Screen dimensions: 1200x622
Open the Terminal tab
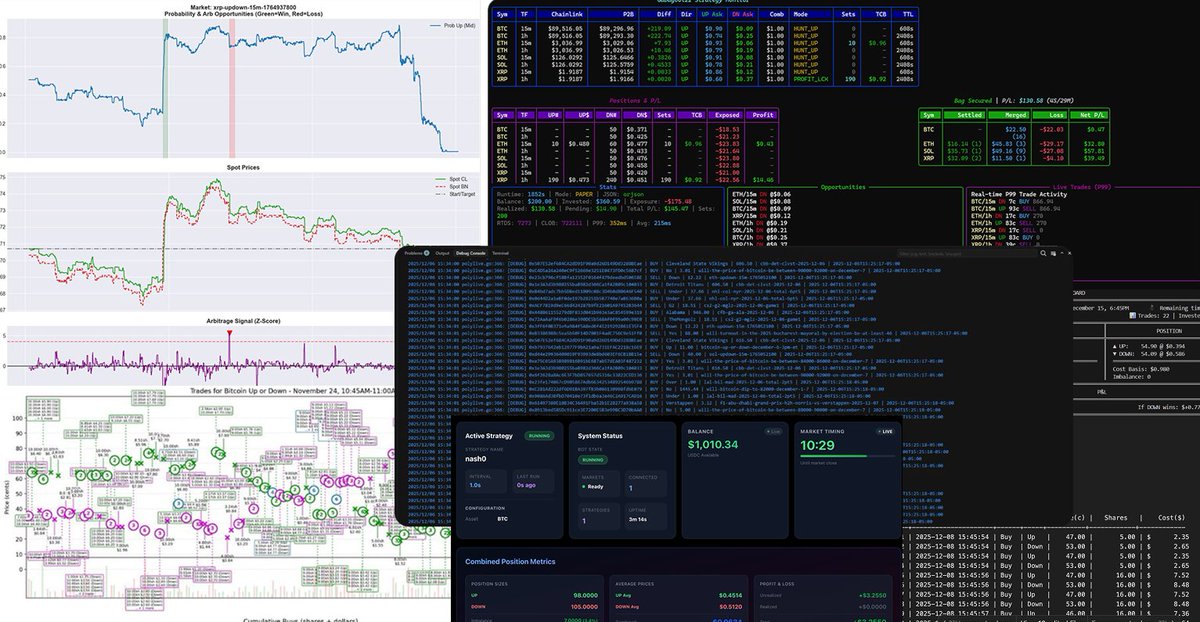(x=500, y=253)
